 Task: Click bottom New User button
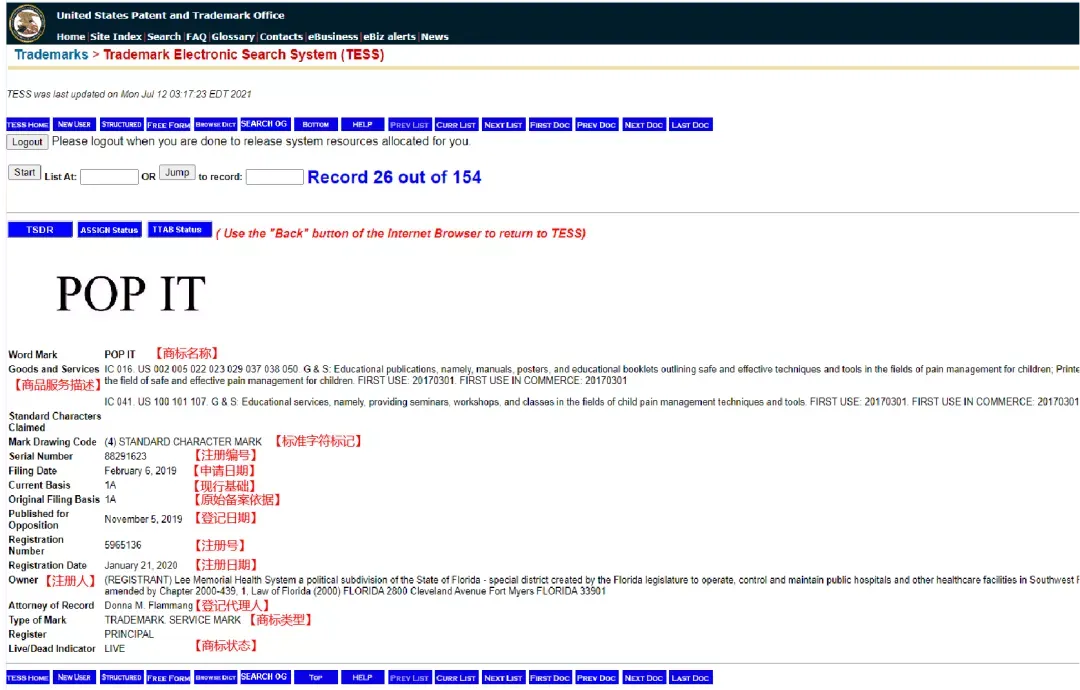coord(74,678)
